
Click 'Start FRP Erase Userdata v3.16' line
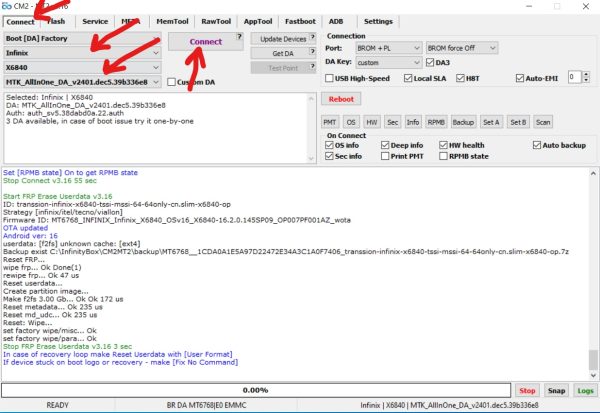point(58,196)
